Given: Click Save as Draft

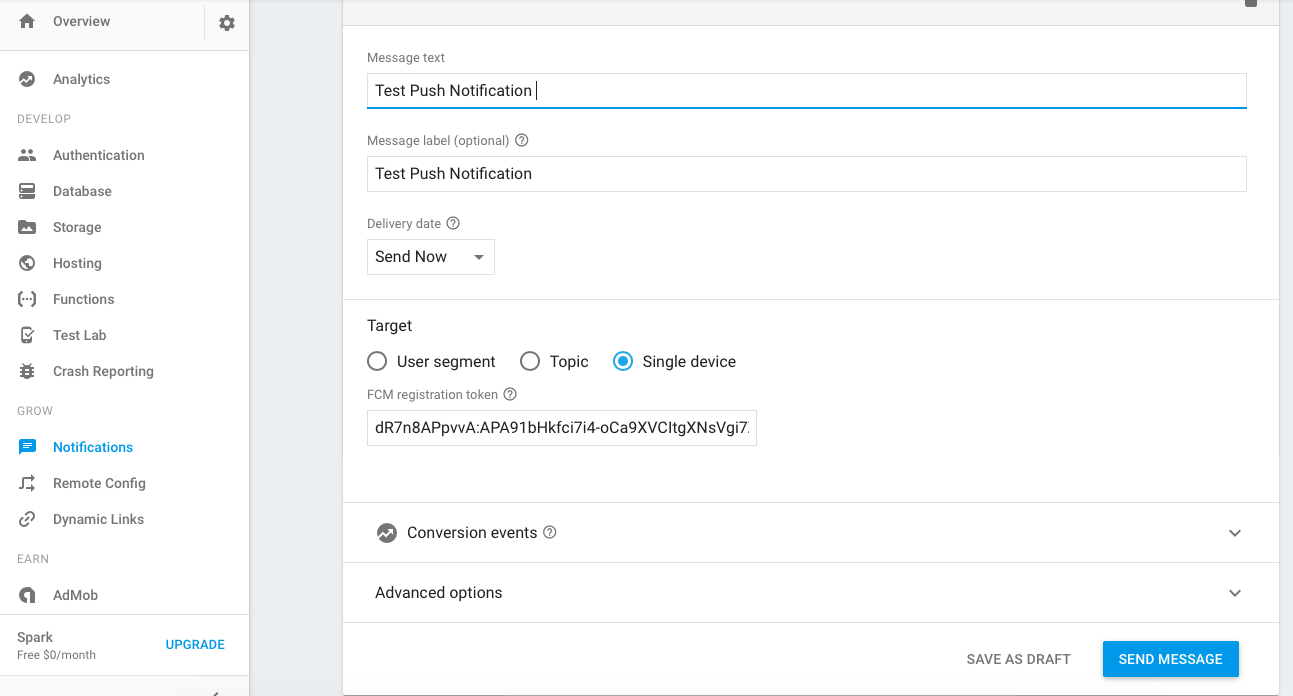Looking at the screenshot, I should tap(1018, 659).
